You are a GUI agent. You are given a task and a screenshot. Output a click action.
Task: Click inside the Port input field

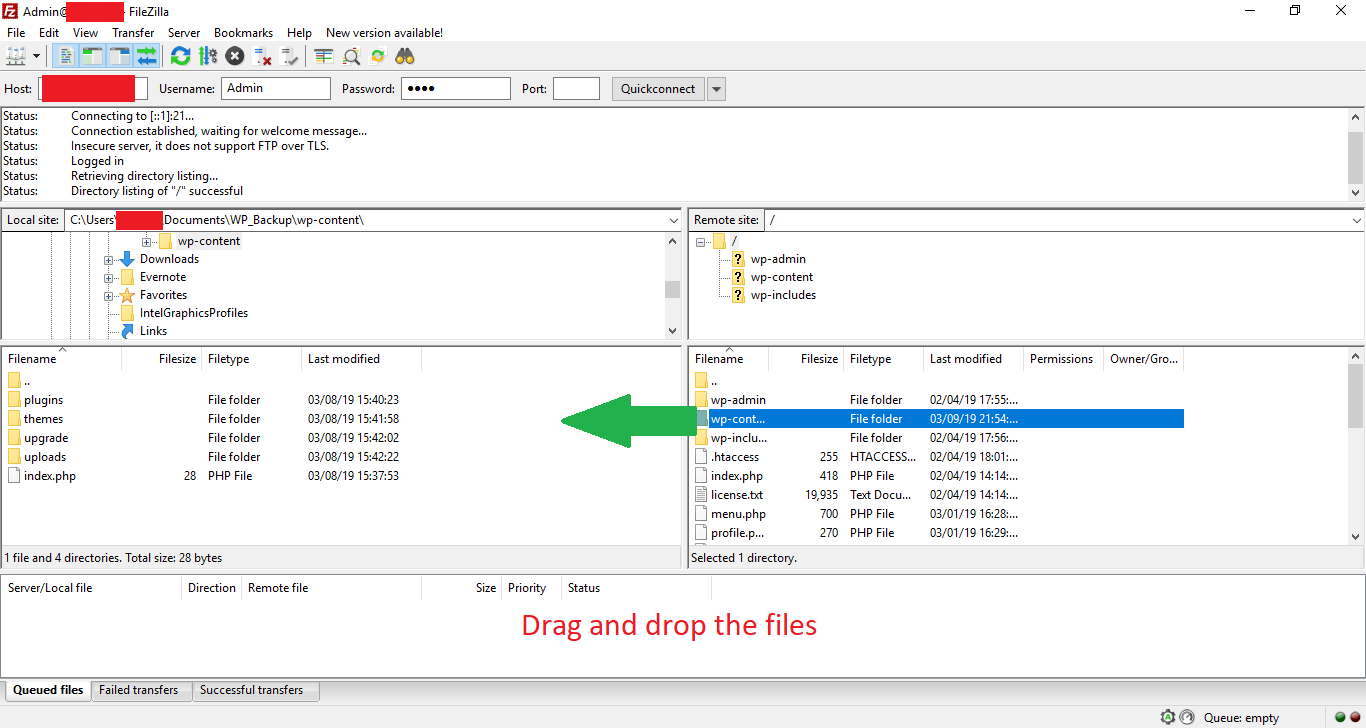(x=576, y=88)
